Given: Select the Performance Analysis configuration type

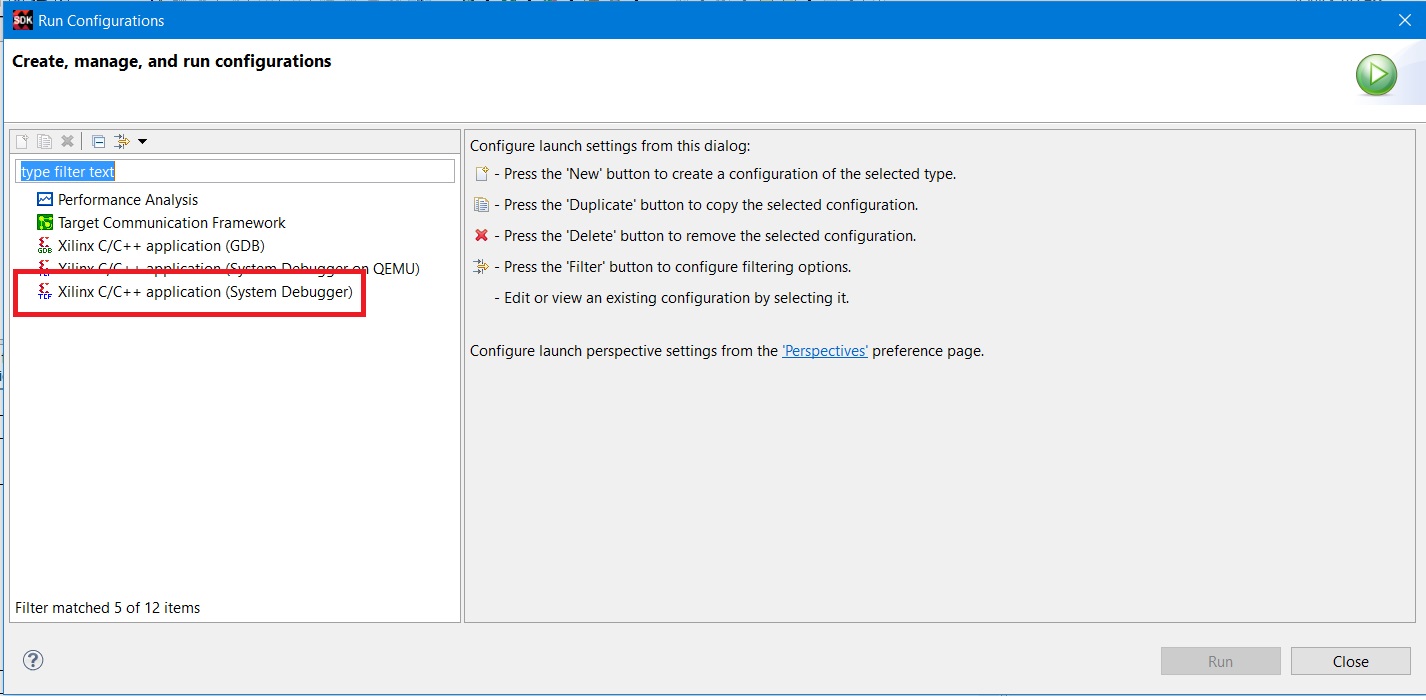Looking at the screenshot, I should [128, 200].
